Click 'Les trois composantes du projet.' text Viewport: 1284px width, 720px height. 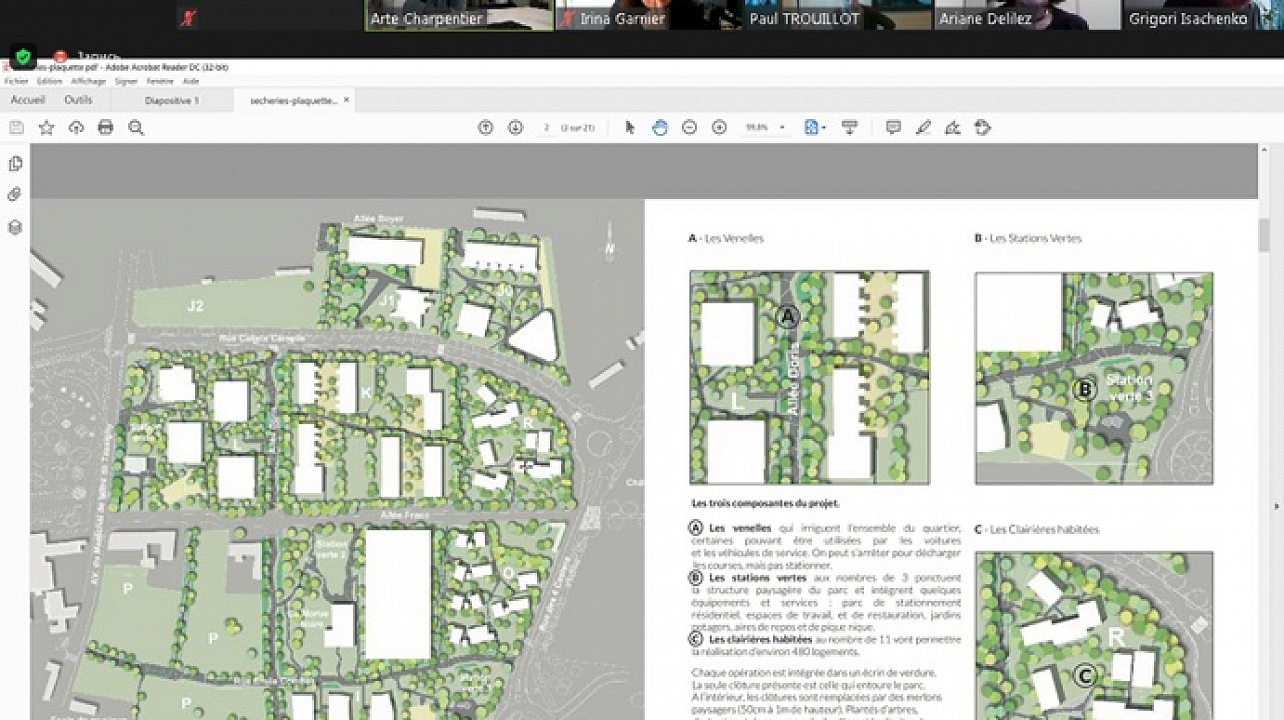pyautogui.click(x=765, y=503)
